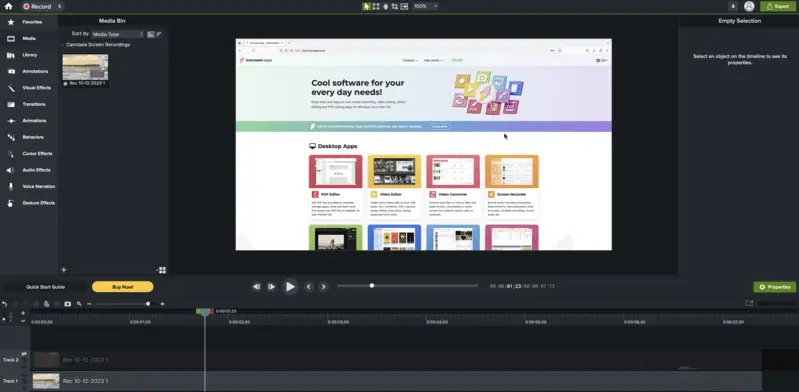Select the Crop tool on canvas toolbar
Screen dimensions: 799x392
coord(394,6)
